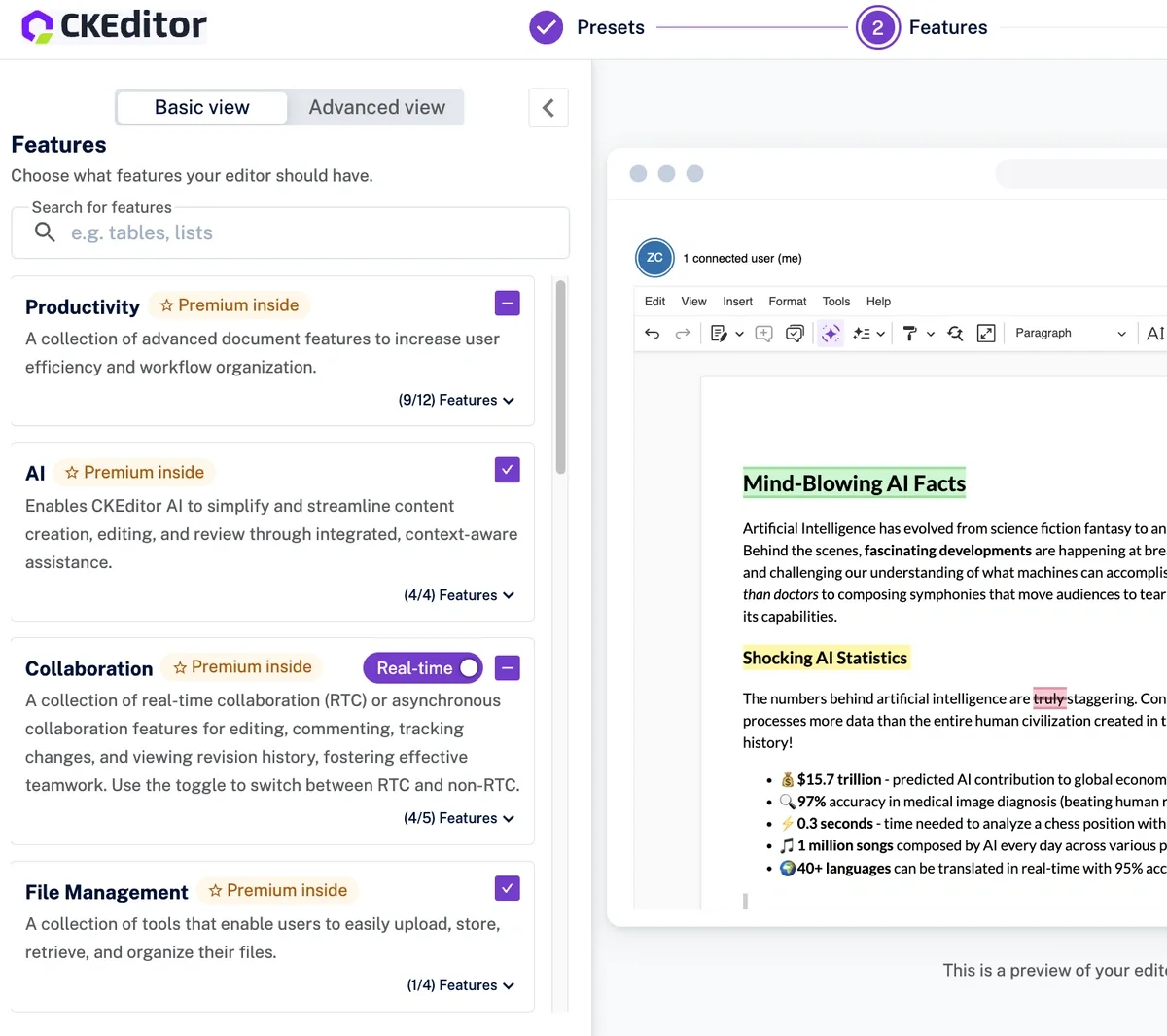Viewport: 1167px width, 1036px height.
Task: Expand the Productivity (9/12) Features list
Action: 456,401
